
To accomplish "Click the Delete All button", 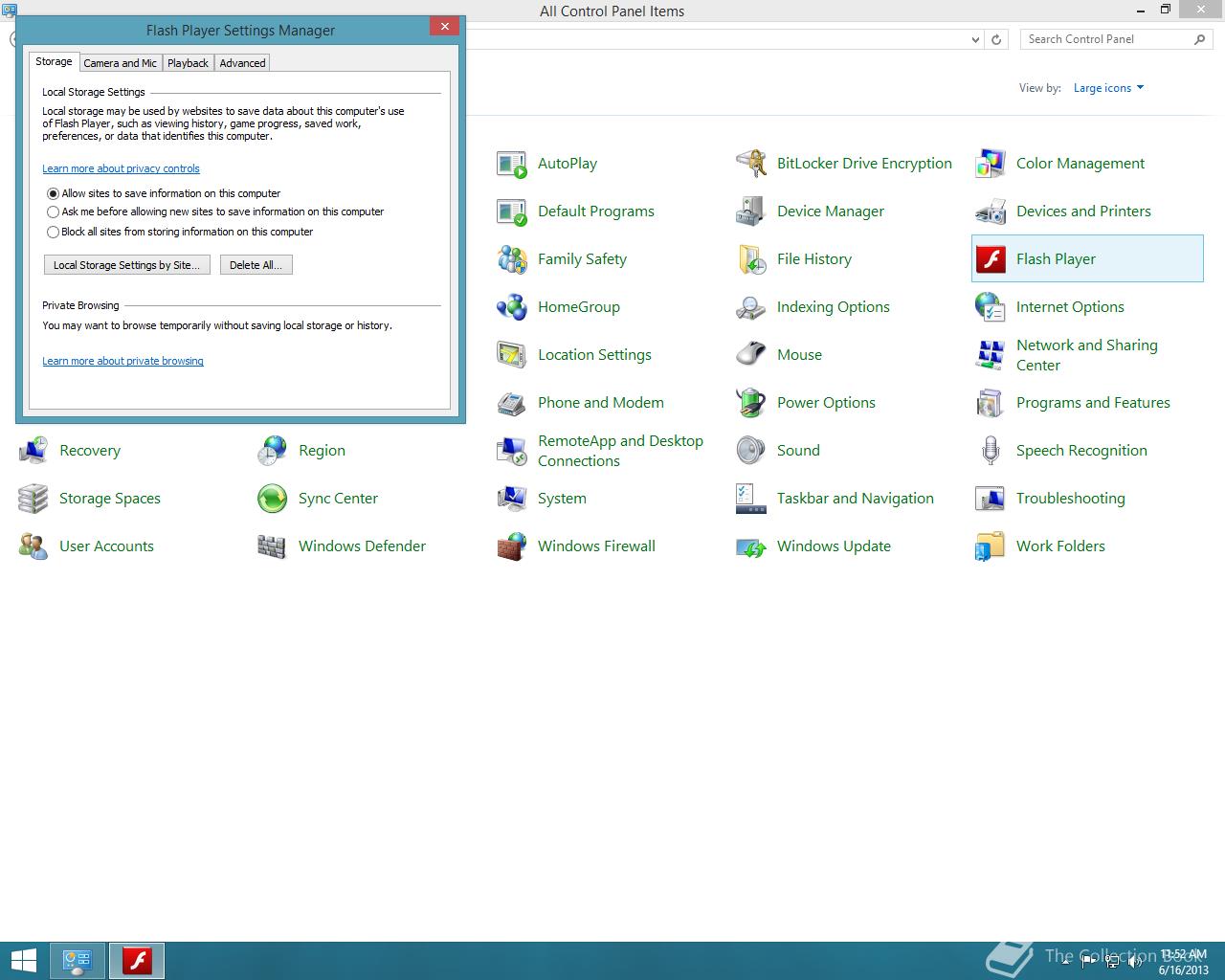I will [x=256, y=265].
